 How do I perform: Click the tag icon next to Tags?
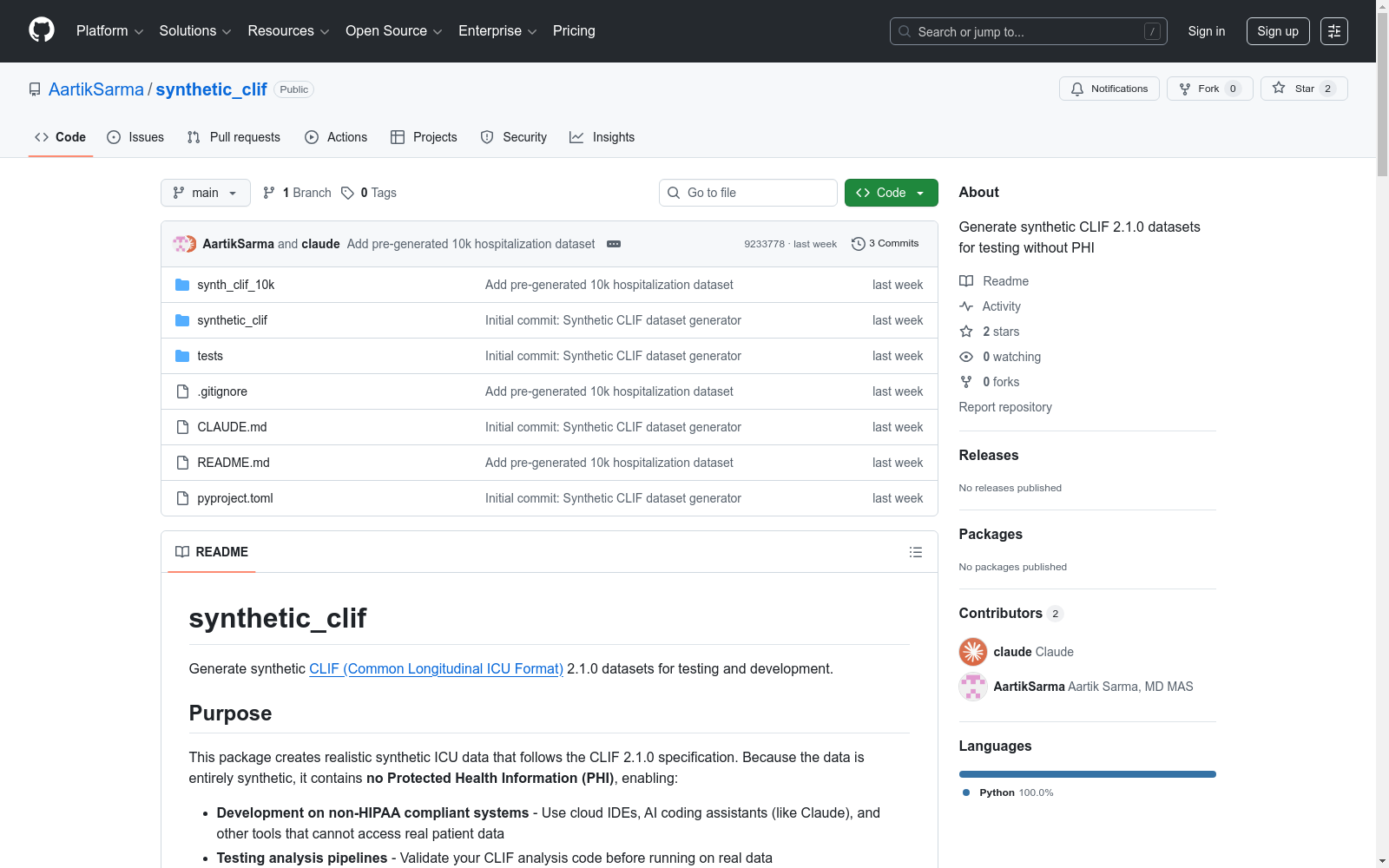coord(347,193)
